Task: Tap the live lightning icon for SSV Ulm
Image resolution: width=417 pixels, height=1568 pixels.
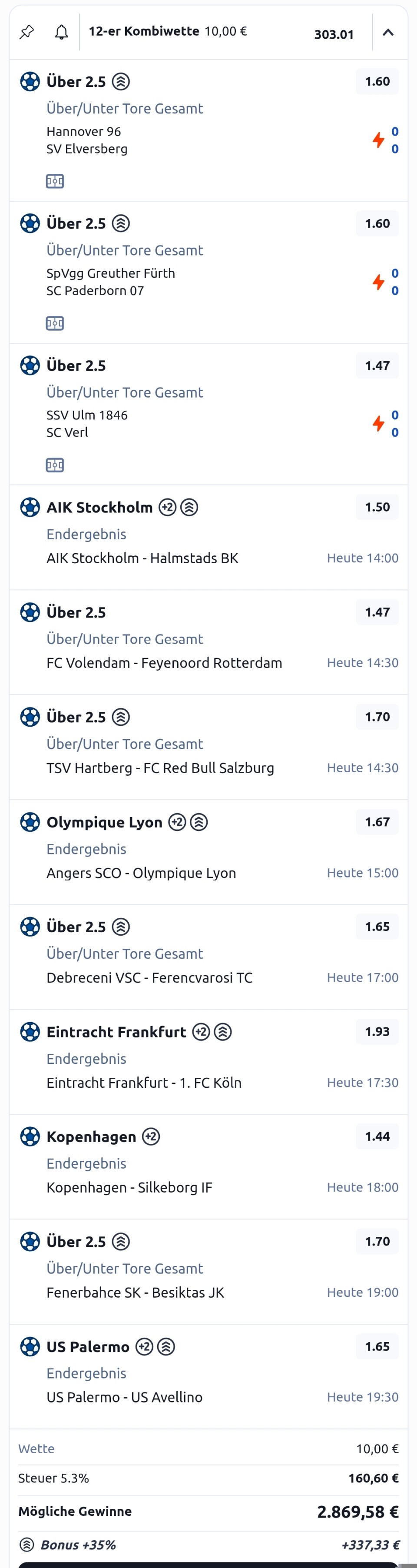Action: (x=379, y=424)
